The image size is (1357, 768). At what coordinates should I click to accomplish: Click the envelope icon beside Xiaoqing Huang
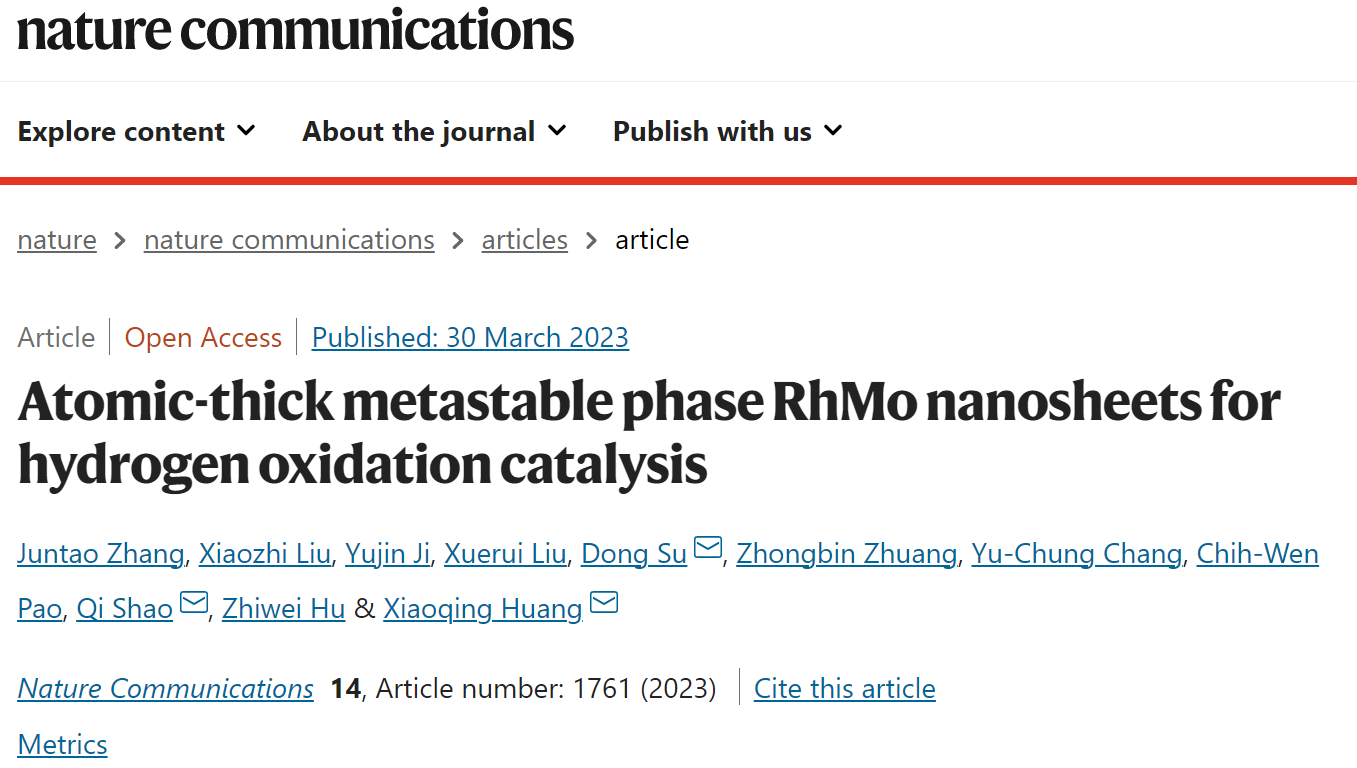pyautogui.click(x=604, y=602)
